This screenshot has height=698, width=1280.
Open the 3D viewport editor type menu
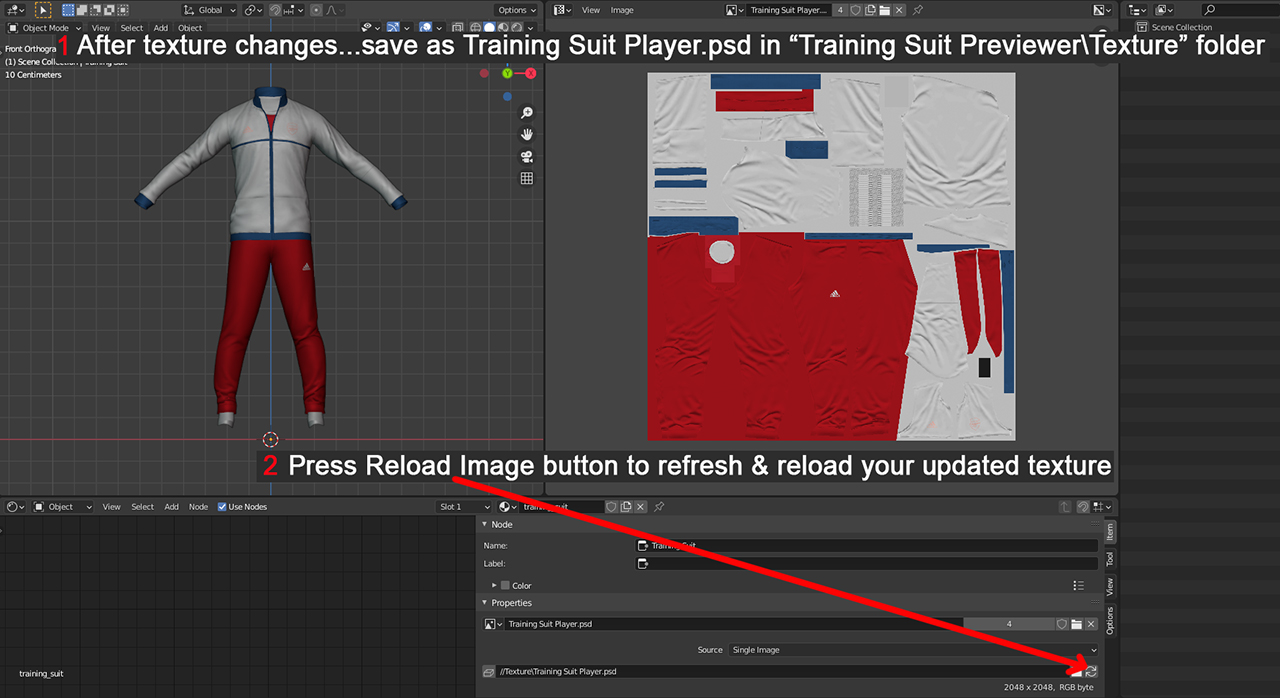click(17, 10)
